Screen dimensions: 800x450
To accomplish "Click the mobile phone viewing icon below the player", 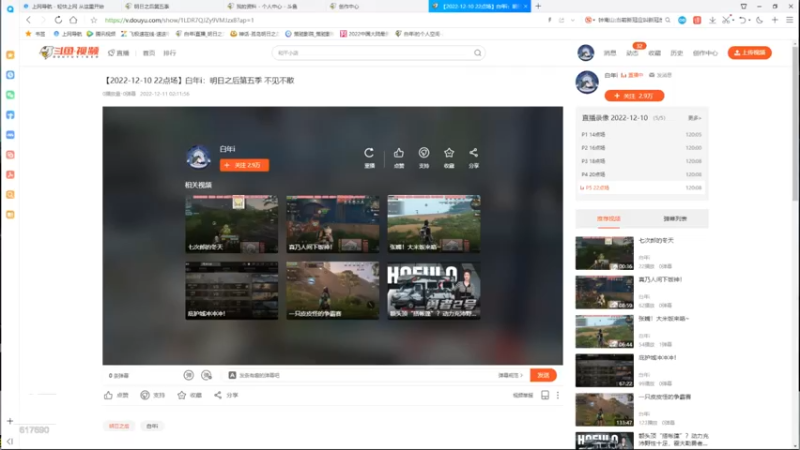I will [x=545, y=395].
